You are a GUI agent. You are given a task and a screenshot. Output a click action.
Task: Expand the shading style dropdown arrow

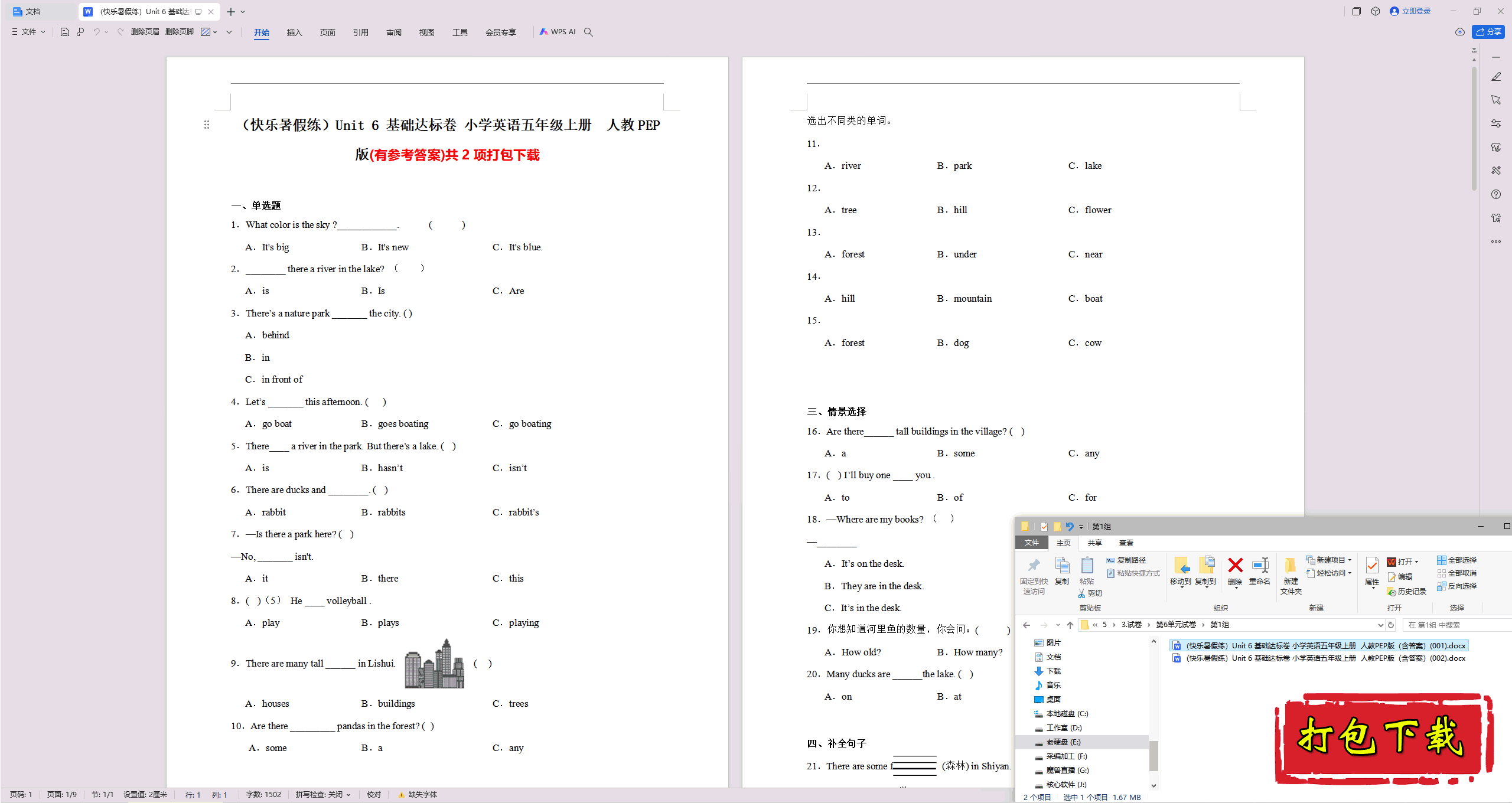click(215, 32)
